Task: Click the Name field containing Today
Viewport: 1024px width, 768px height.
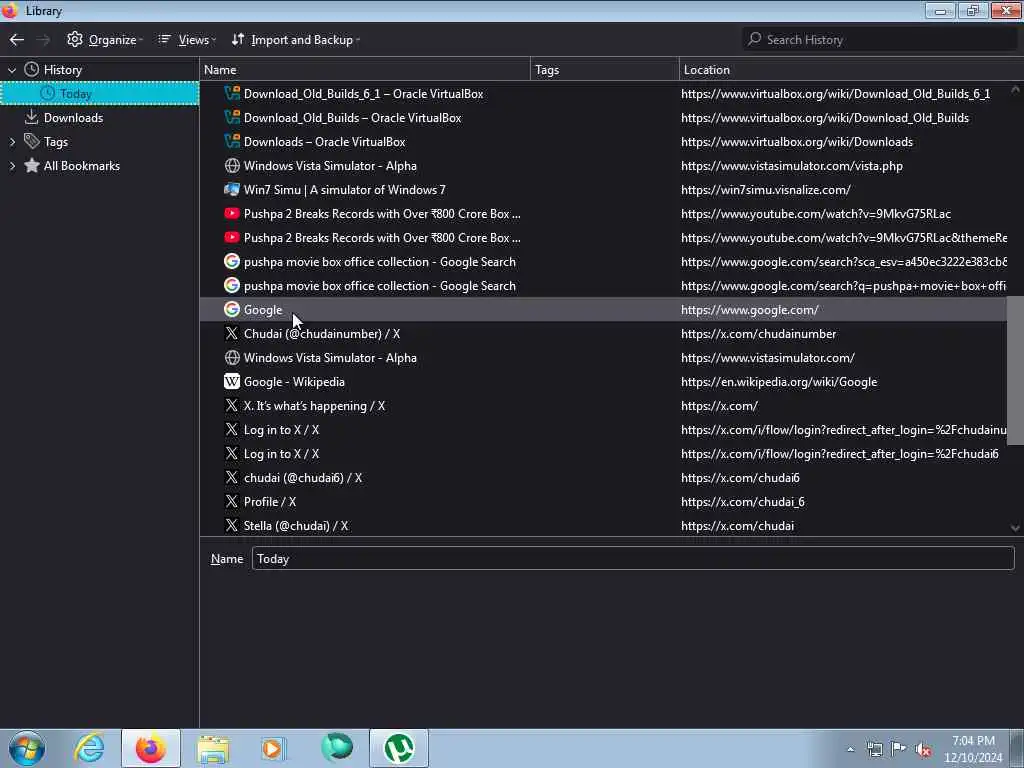Action: tap(633, 559)
